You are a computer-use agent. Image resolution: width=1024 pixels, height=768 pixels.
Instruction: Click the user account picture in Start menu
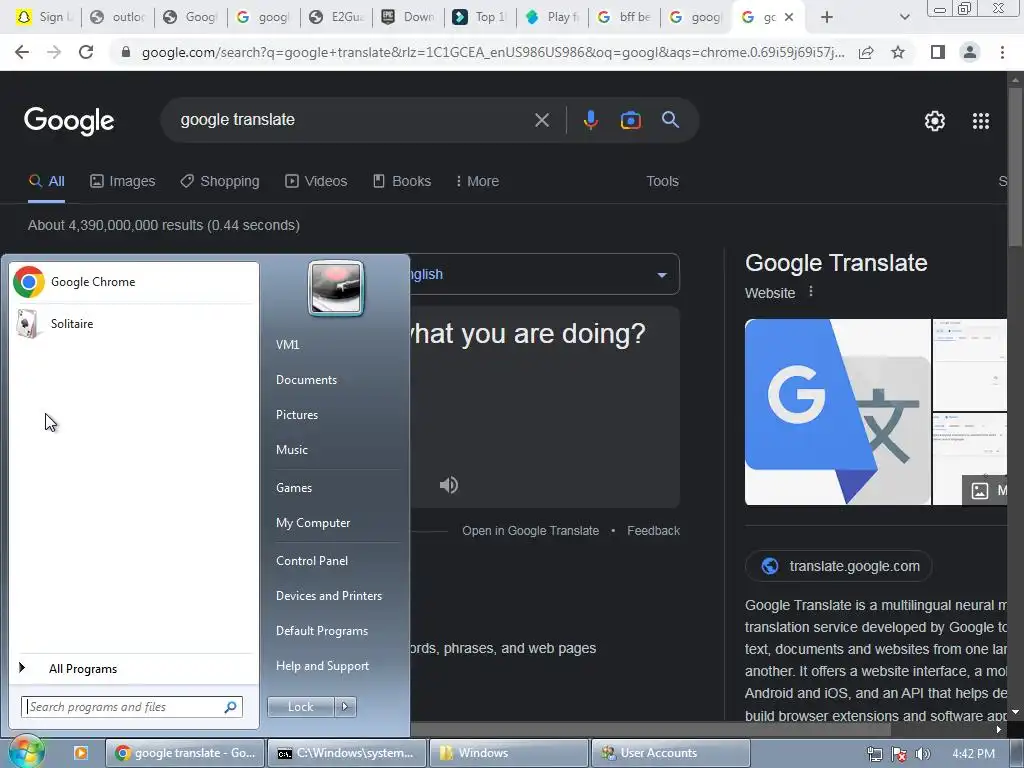pyautogui.click(x=336, y=288)
